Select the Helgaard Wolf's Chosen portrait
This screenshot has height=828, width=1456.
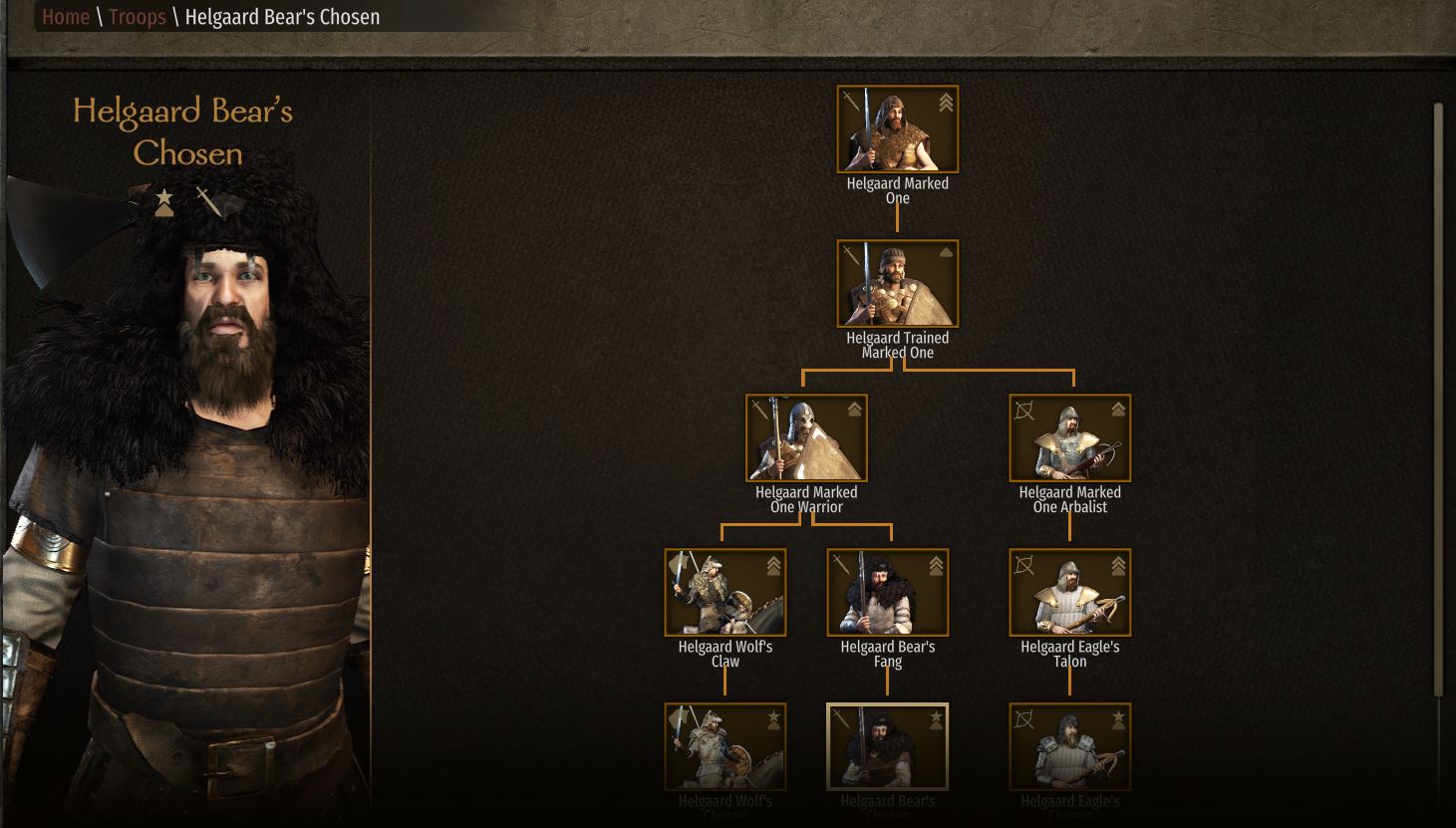pyautogui.click(x=725, y=747)
